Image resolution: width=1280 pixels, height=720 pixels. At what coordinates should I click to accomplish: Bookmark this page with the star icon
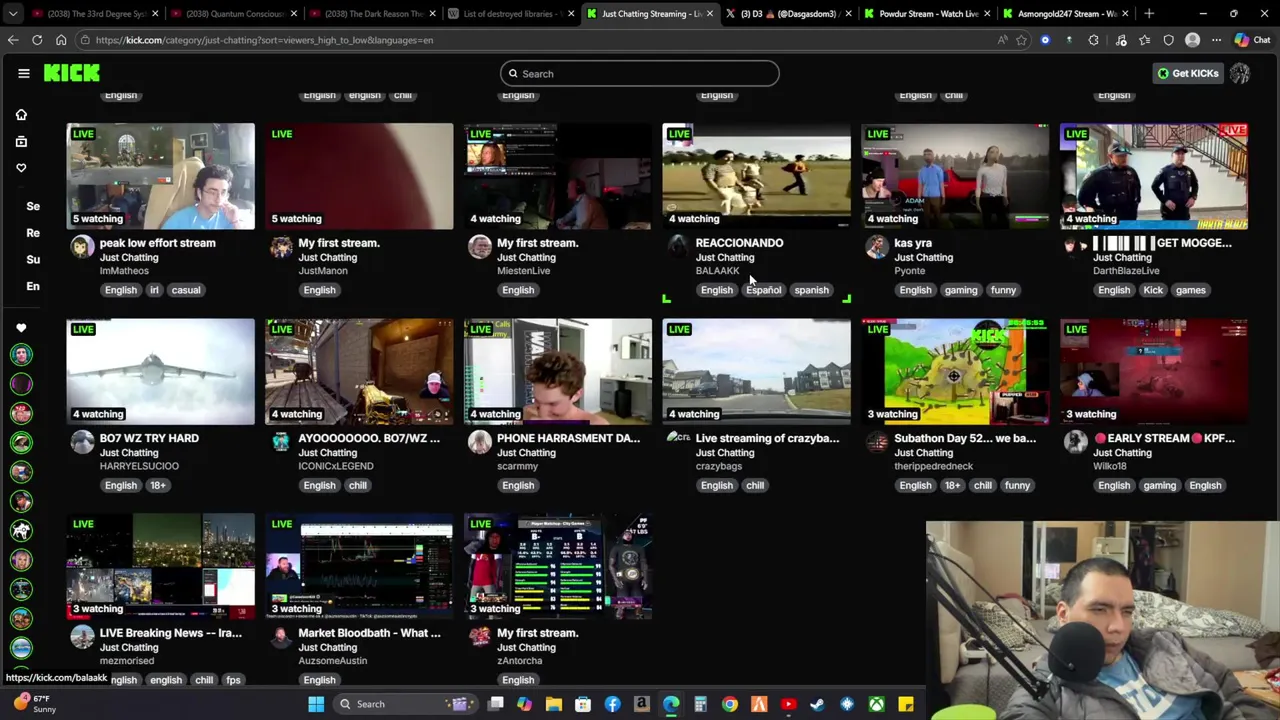[1021, 40]
